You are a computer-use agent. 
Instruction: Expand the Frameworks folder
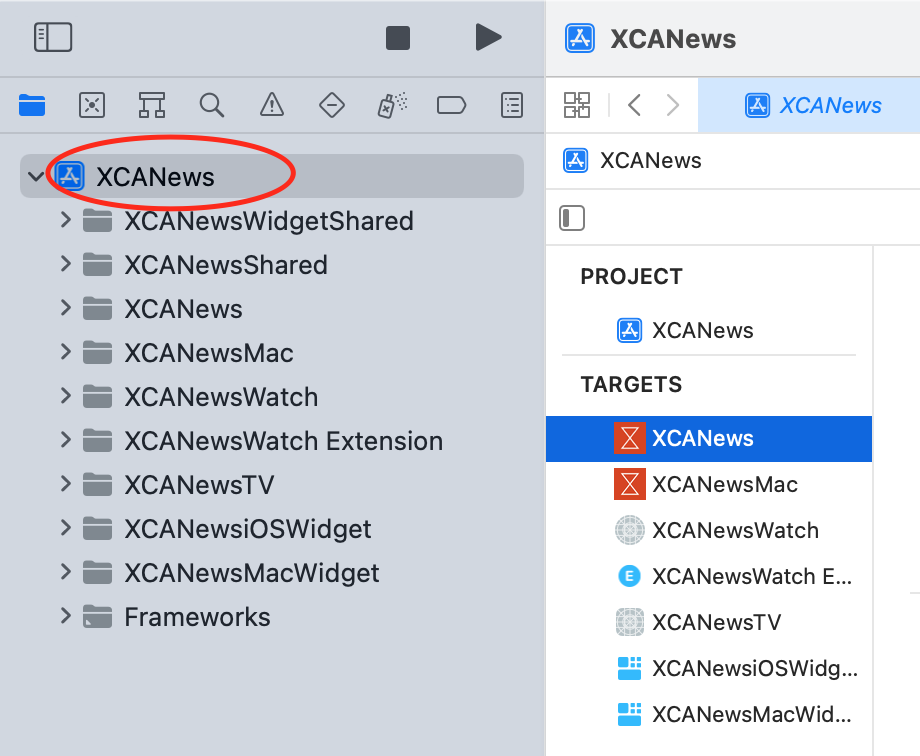66,616
